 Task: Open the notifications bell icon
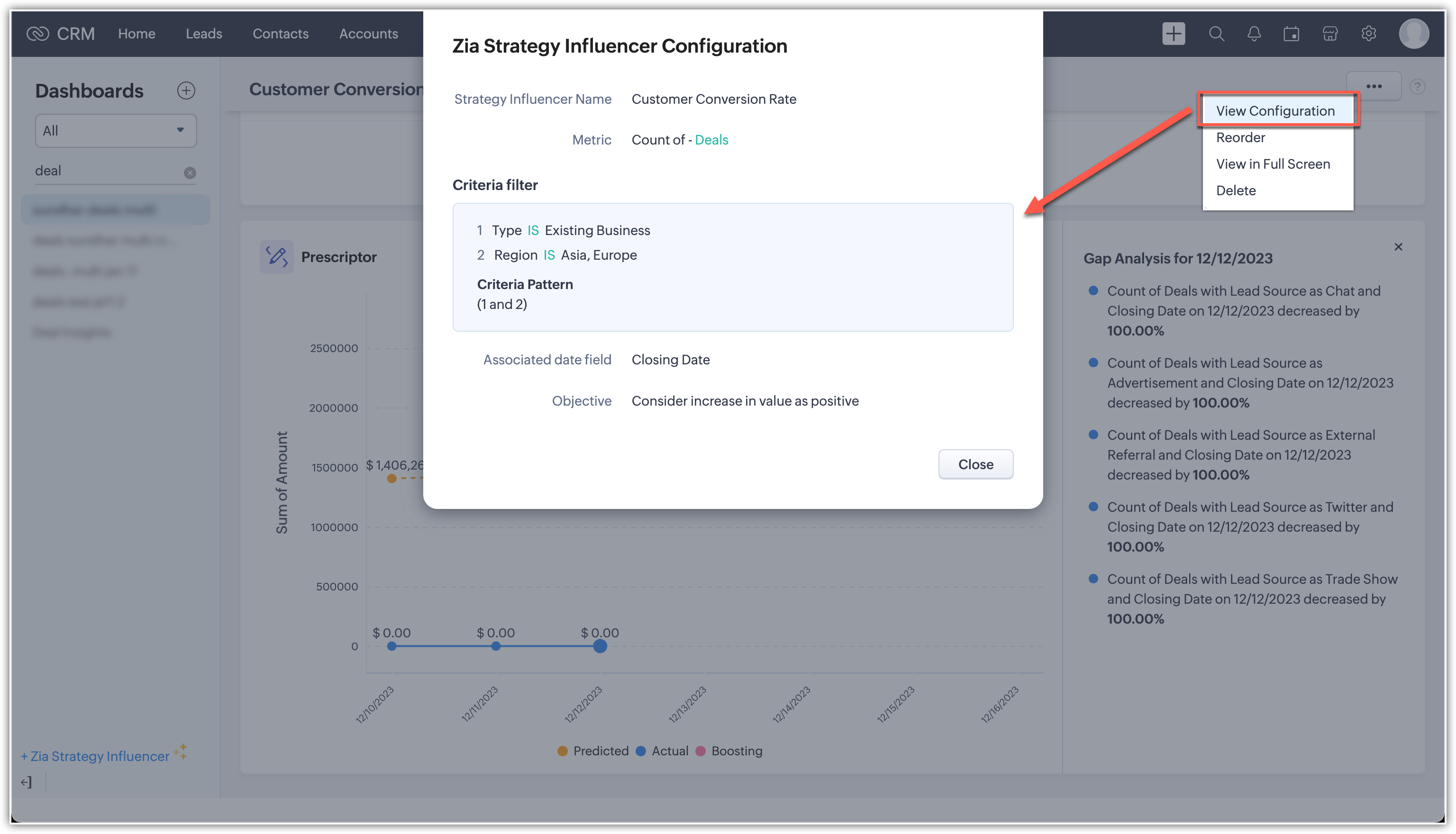coord(1254,34)
